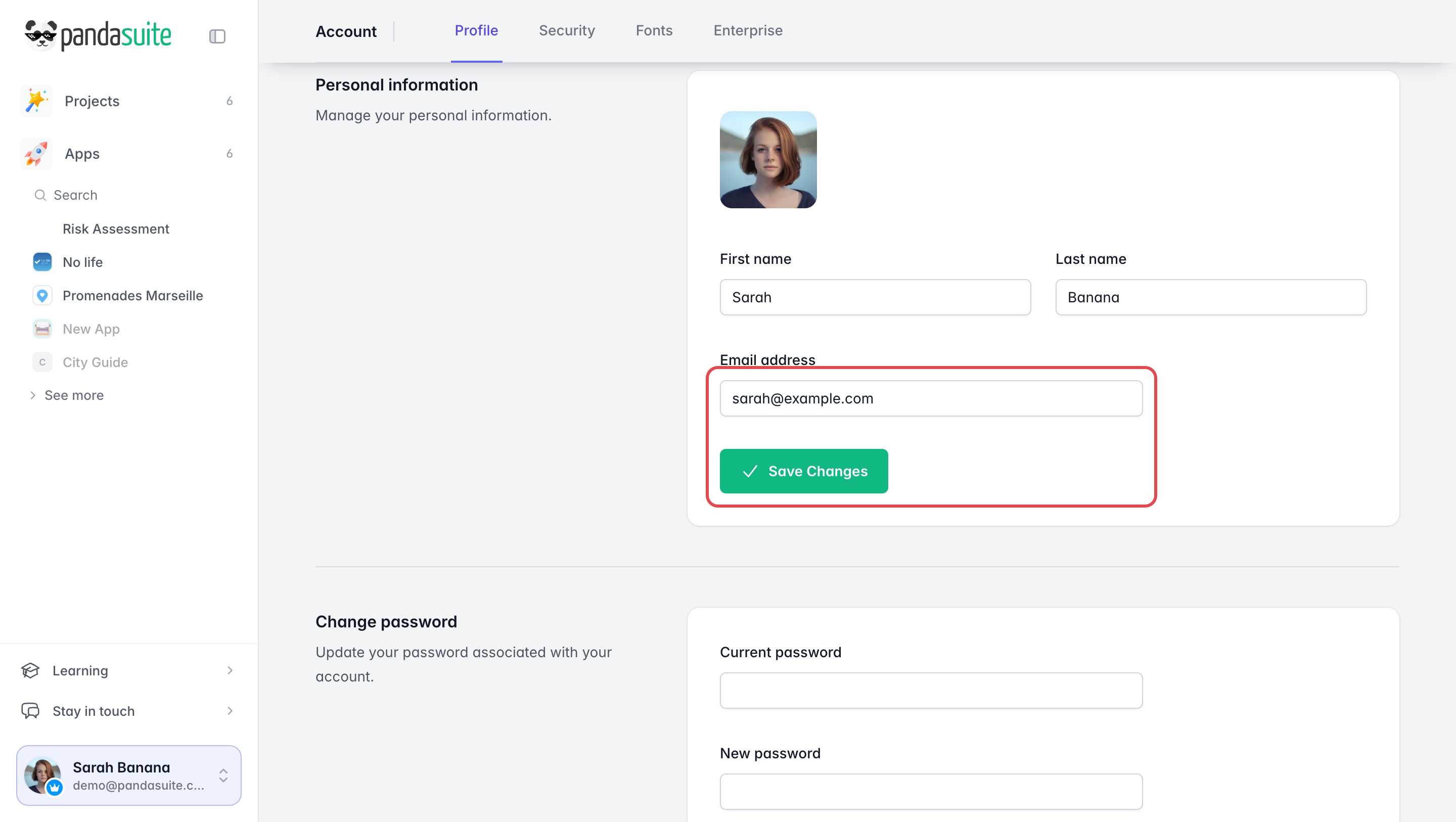Click the checkmark in Save Changes

(x=749, y=471)
